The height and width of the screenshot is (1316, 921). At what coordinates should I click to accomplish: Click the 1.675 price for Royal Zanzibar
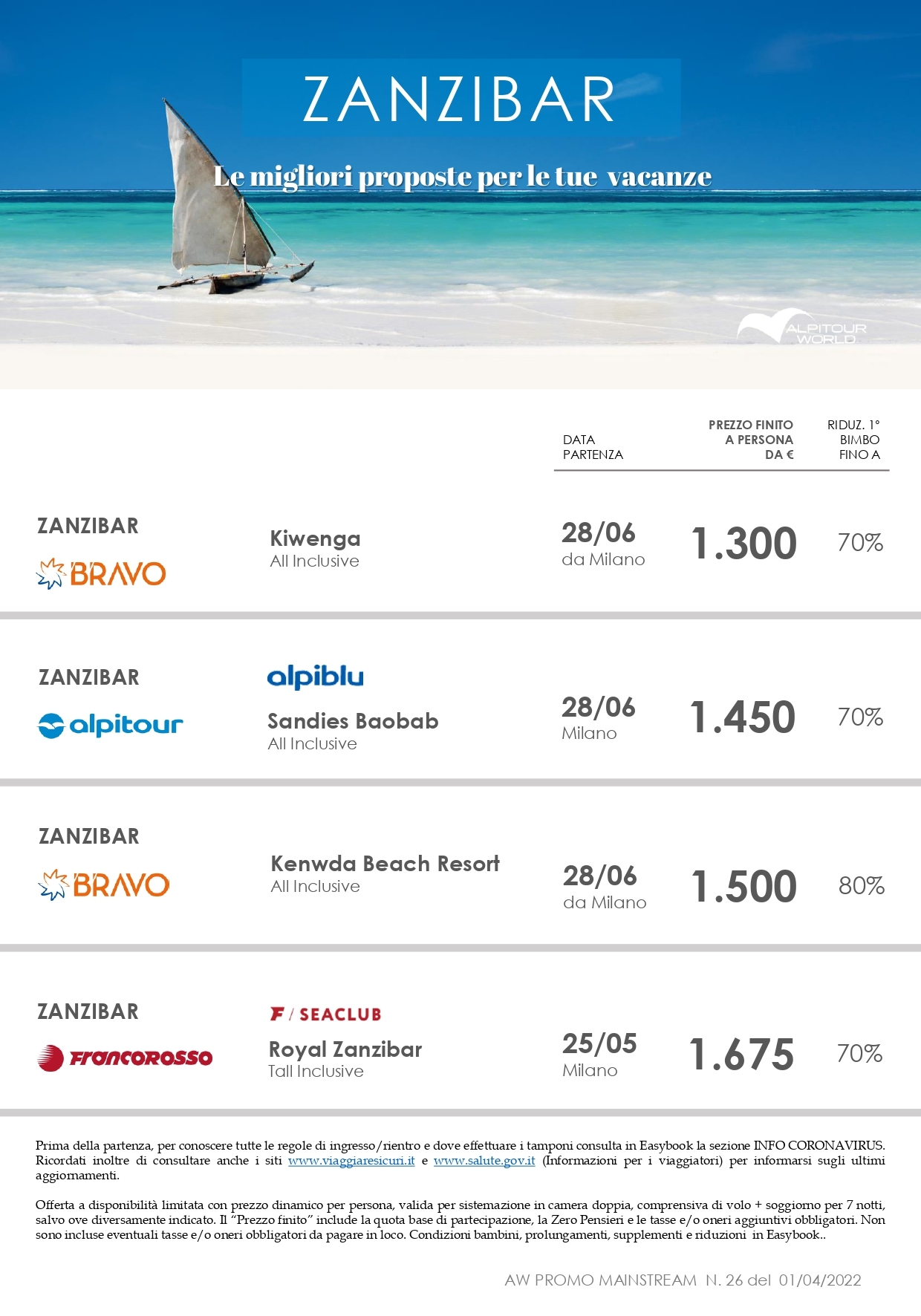[x=742, y=1054]
